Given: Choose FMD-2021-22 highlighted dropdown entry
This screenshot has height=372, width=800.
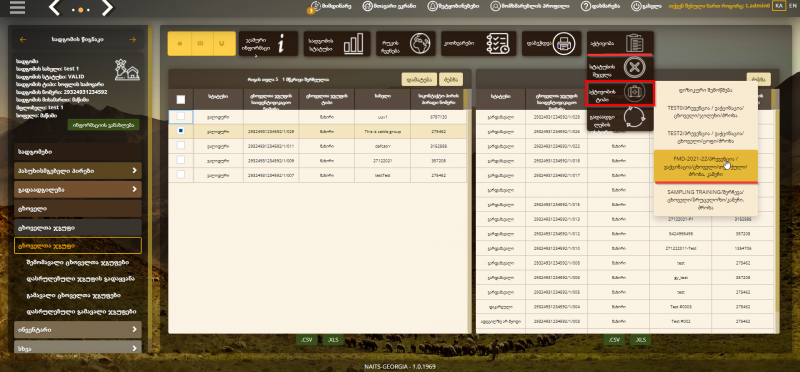Looking at the screenshot, I should (706, 166).
